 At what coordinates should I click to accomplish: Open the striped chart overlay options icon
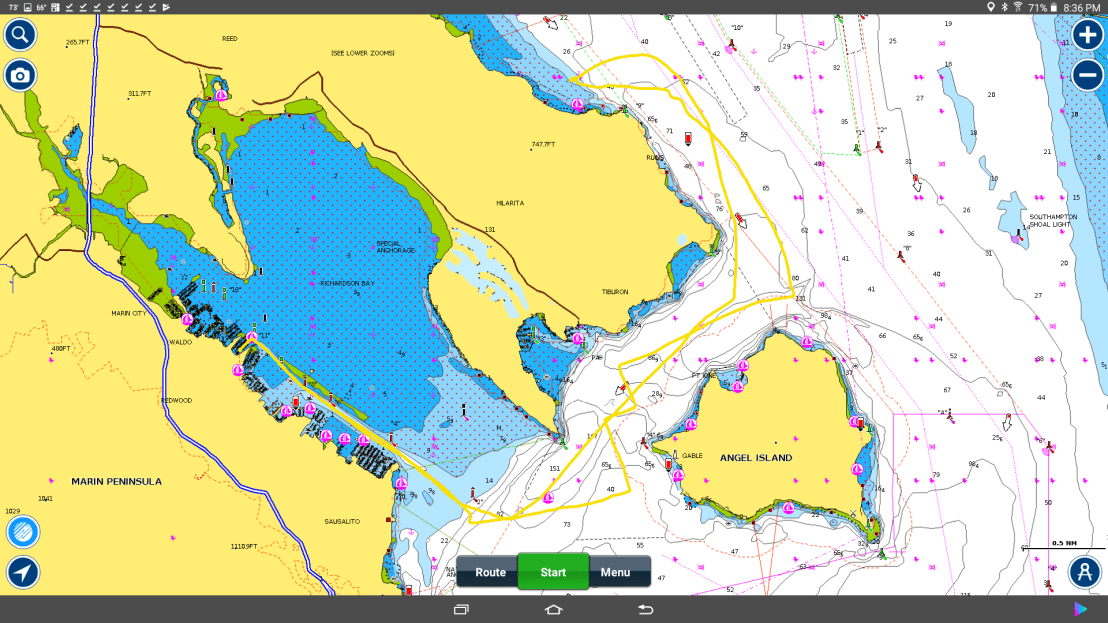click(x=22, y=531)
